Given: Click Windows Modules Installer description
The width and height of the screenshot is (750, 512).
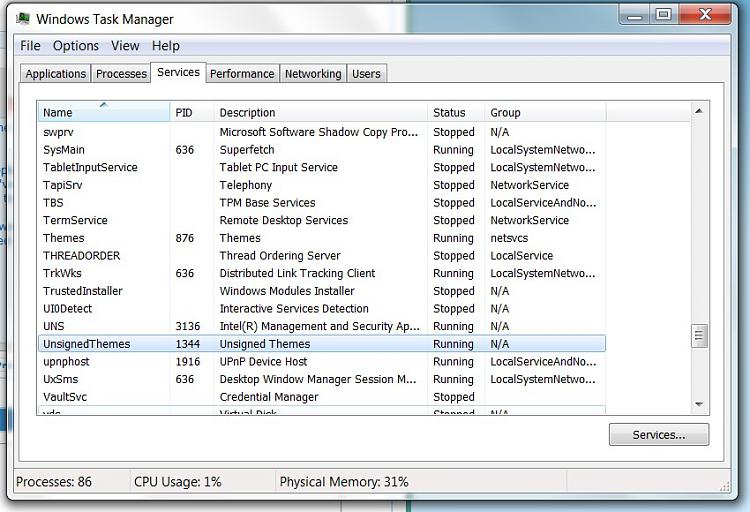Looking at the screenshot, I should click(x=287, y=291).
